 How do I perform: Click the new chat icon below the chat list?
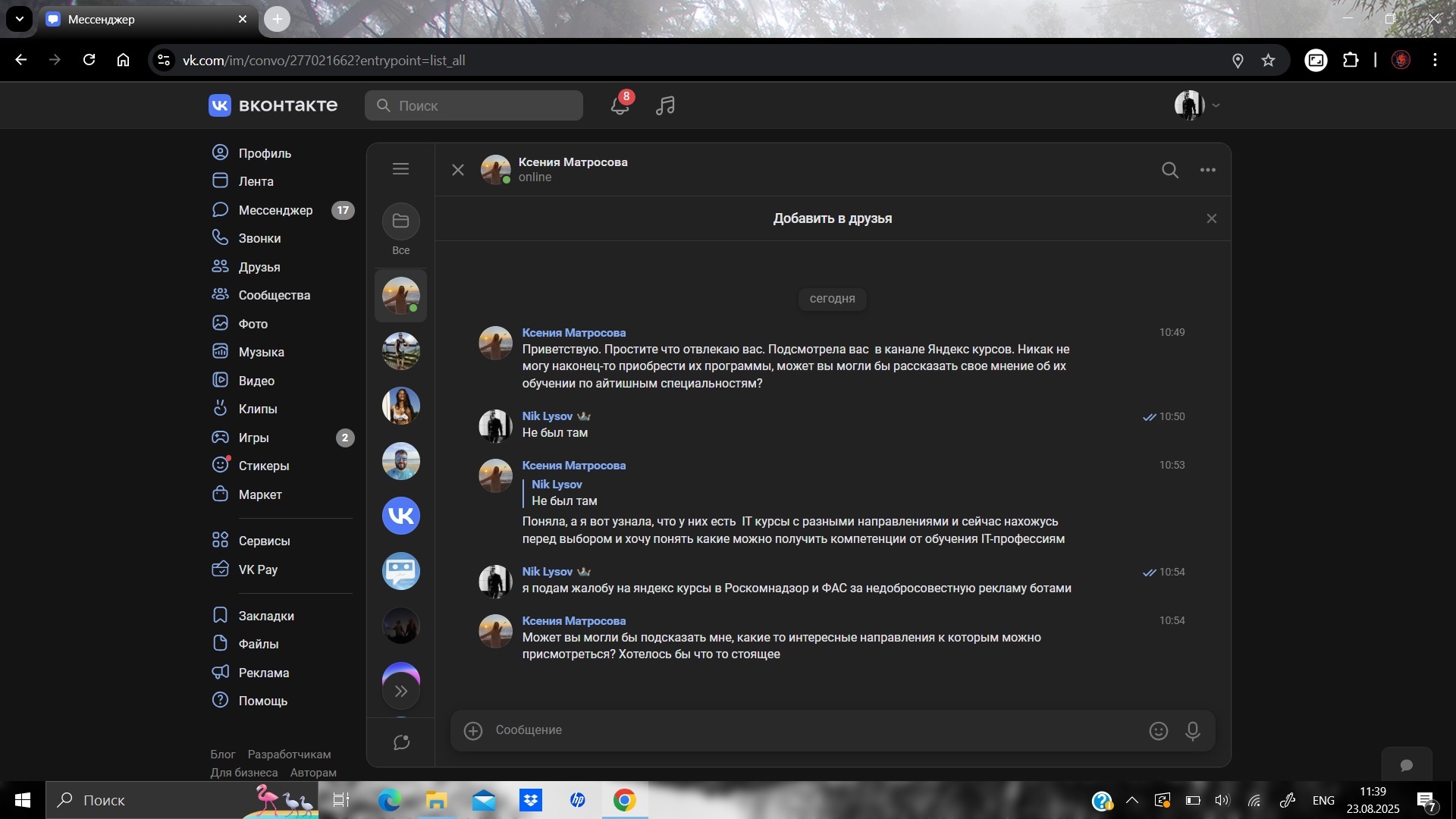(x=401, y=742)
